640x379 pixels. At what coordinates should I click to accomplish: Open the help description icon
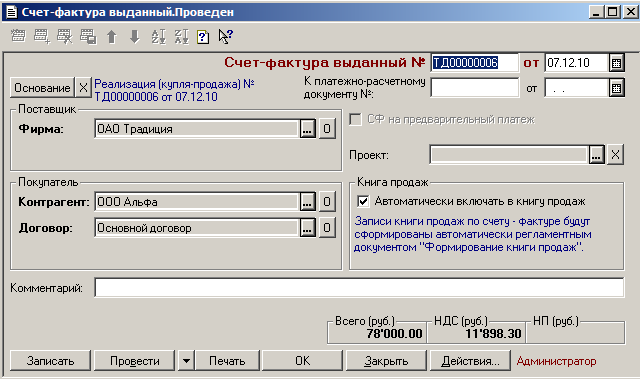(203, 37)
